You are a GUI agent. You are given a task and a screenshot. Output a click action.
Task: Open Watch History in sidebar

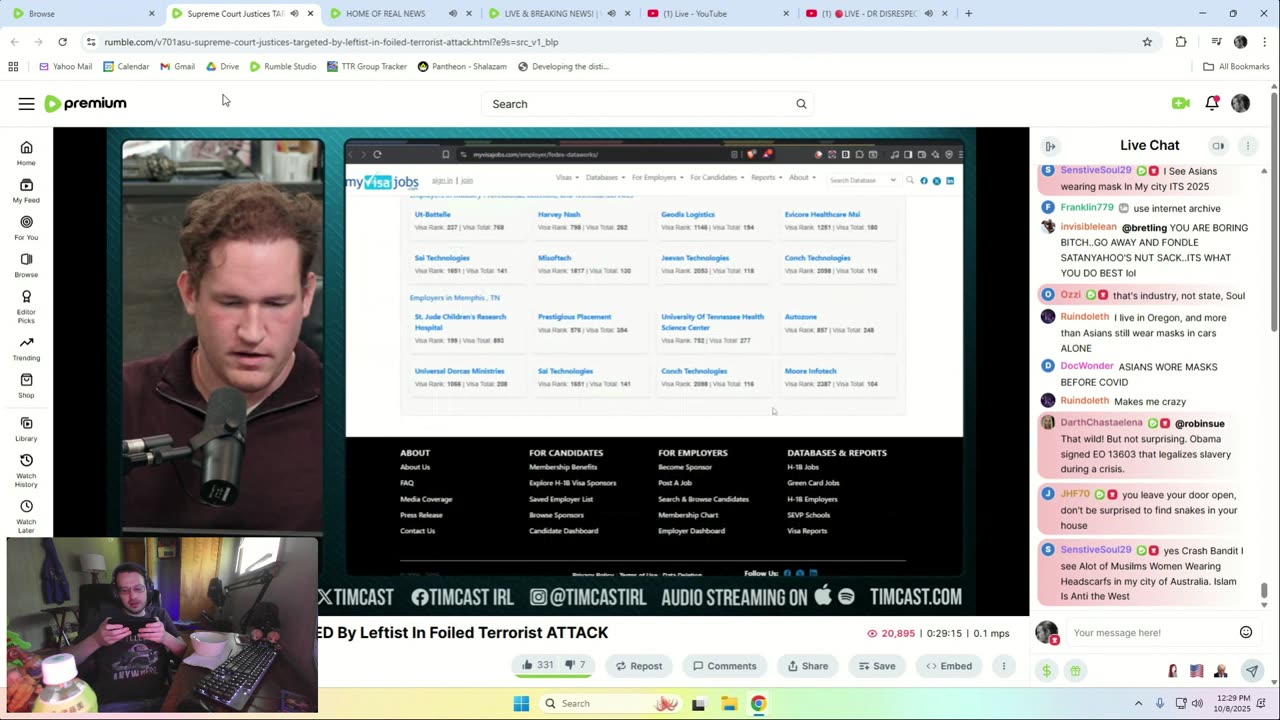coord(26,470)
